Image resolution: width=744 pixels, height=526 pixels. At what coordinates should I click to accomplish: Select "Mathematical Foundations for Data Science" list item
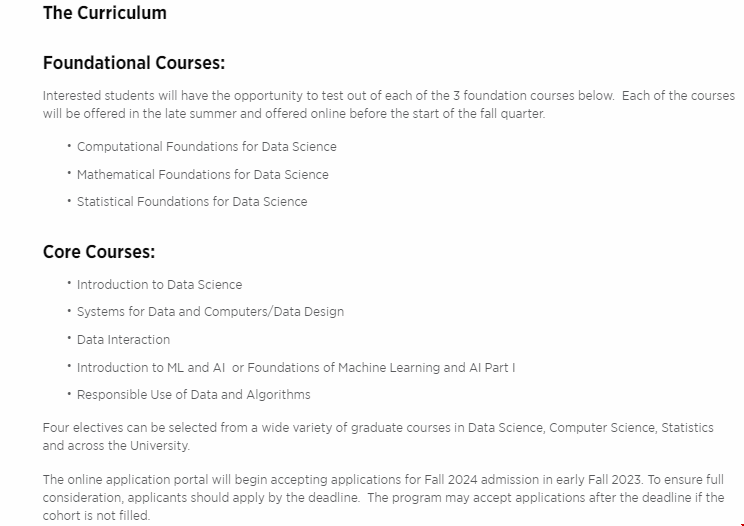[202, 174]
